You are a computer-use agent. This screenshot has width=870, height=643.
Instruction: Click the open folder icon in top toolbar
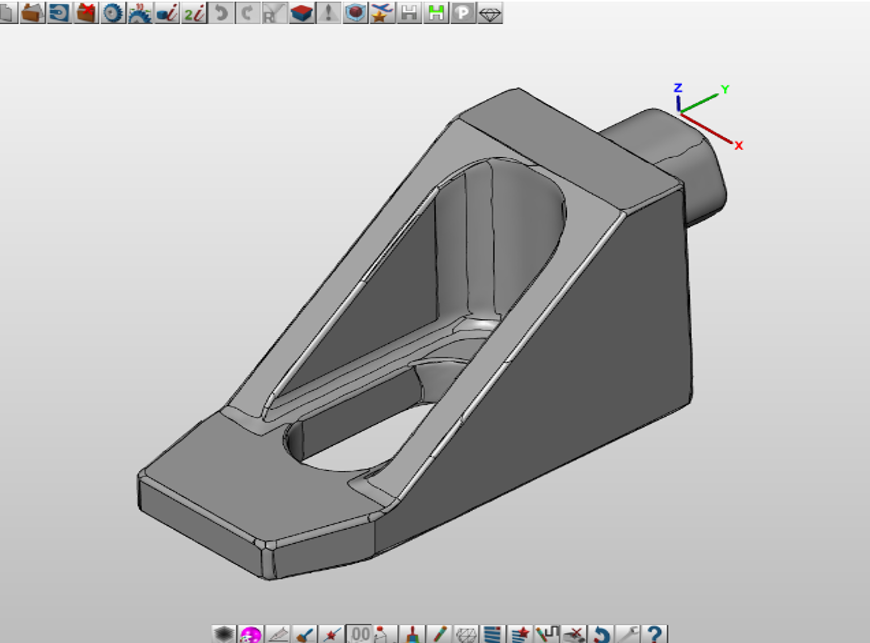coord(33,13)
